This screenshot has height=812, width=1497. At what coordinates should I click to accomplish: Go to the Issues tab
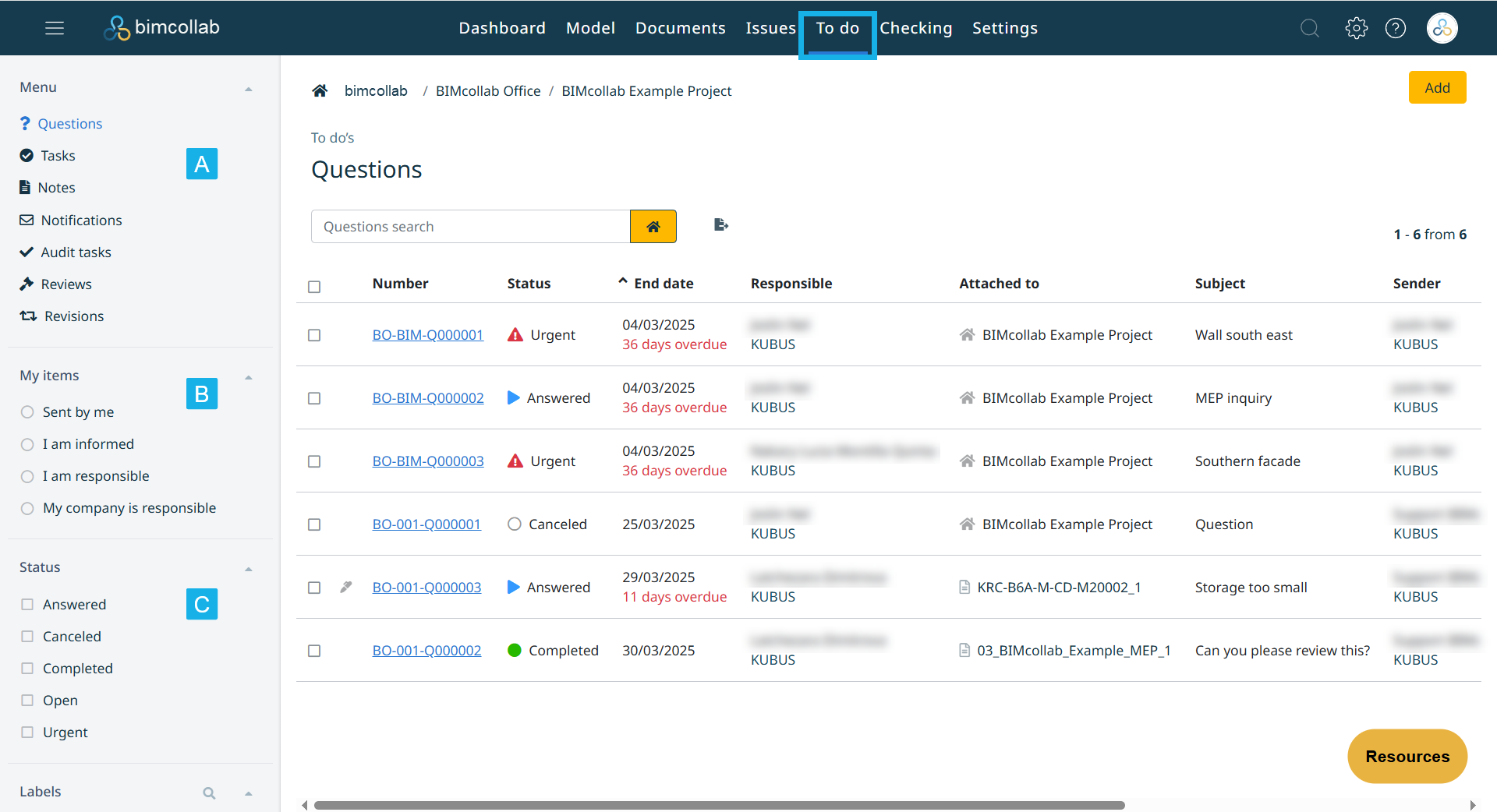[x=770, y=28]
